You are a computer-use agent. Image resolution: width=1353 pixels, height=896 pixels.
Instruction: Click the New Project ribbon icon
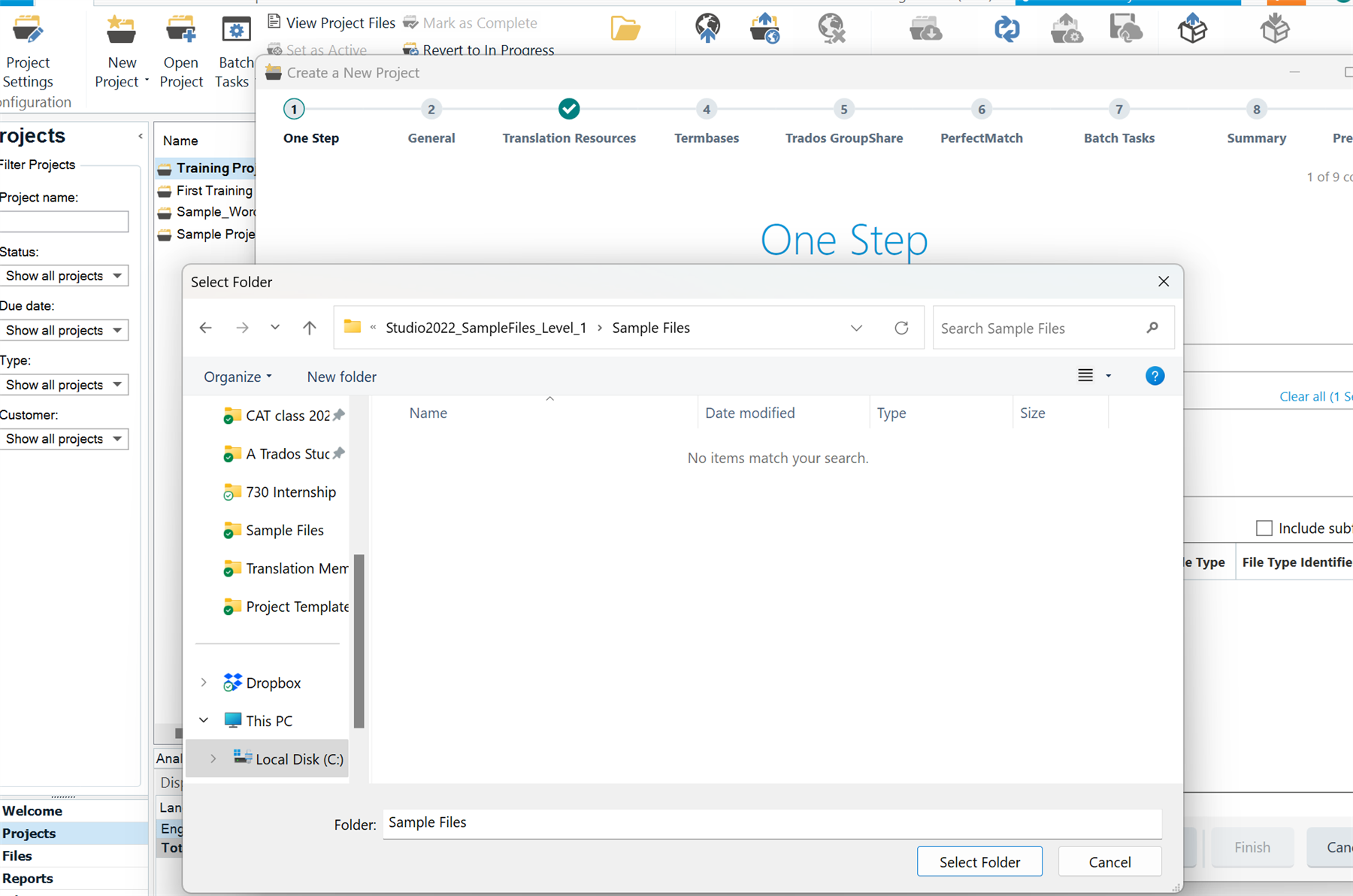[121, 30]
